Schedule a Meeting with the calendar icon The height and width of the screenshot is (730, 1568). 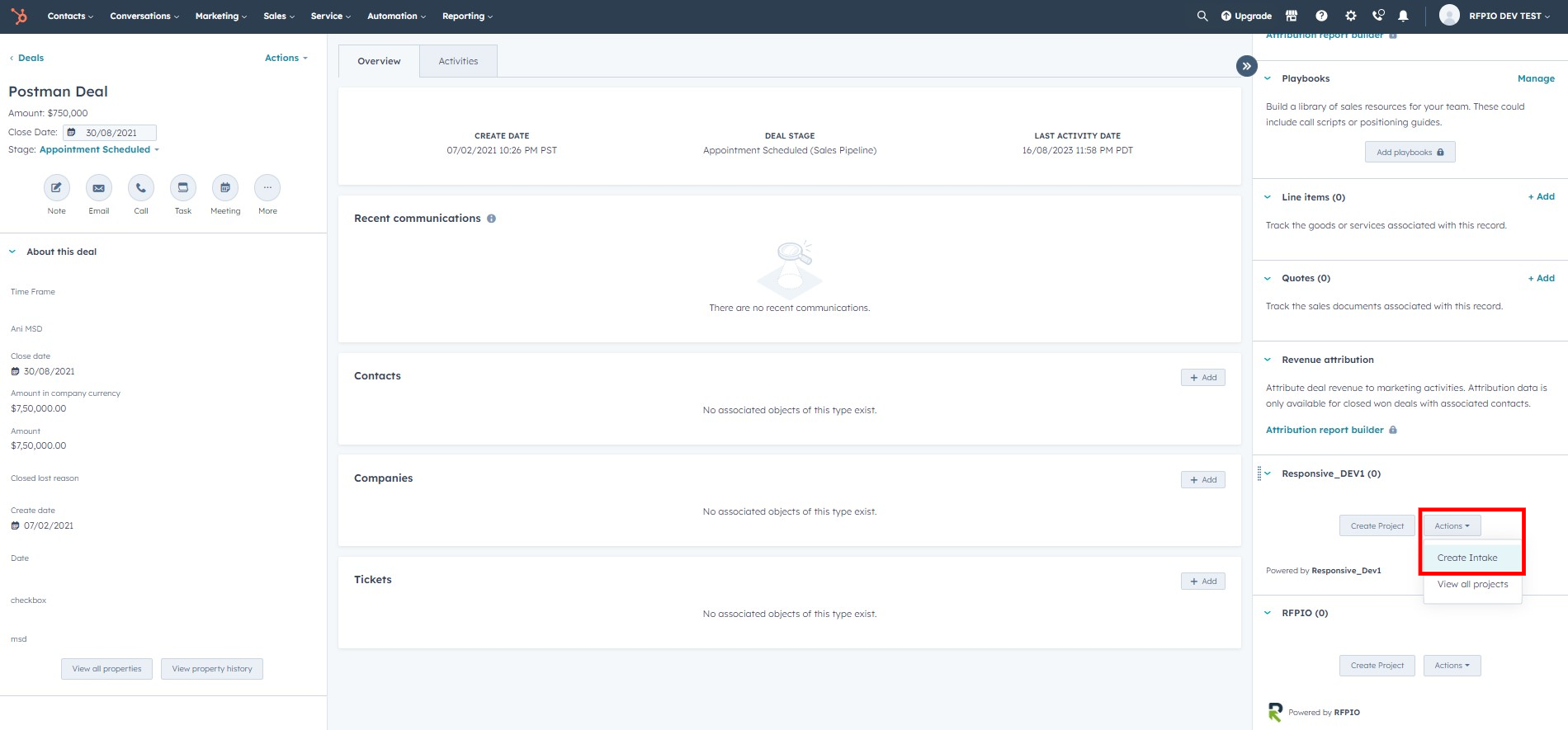pos(225,188)
